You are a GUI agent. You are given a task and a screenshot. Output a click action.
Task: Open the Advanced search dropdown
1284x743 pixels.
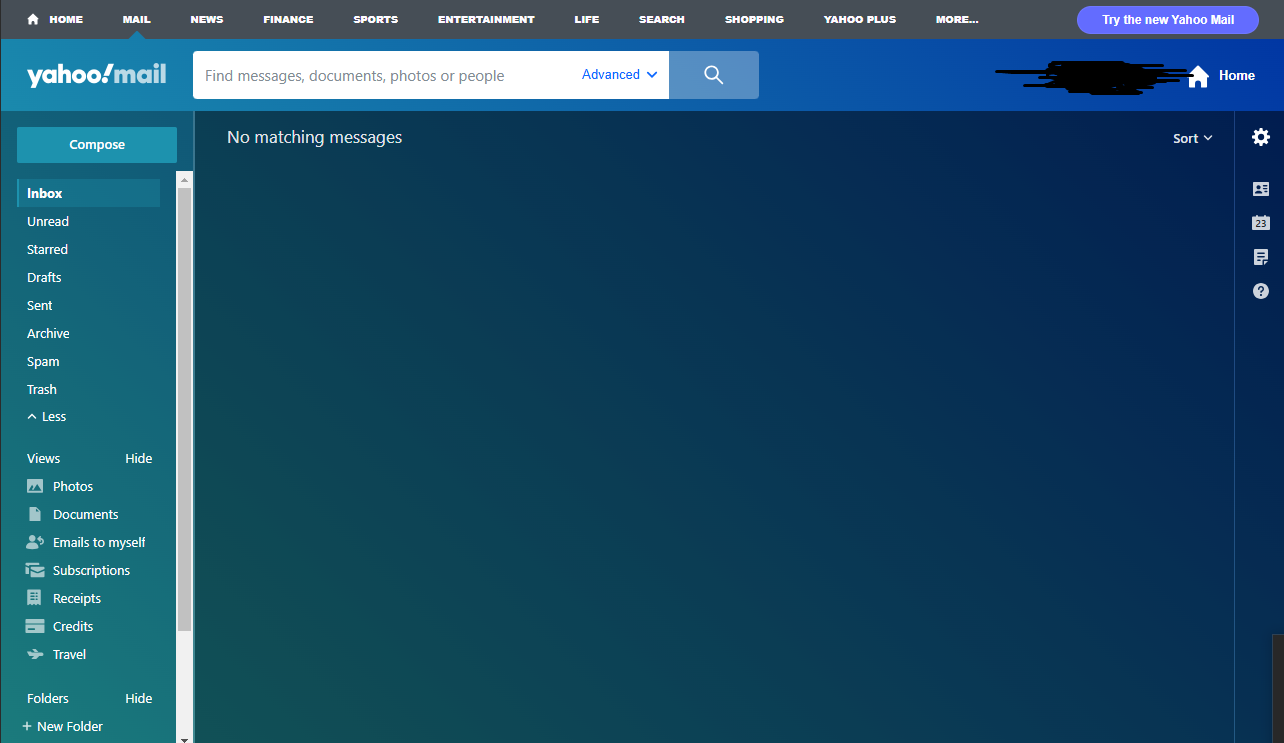pos(620,74)
